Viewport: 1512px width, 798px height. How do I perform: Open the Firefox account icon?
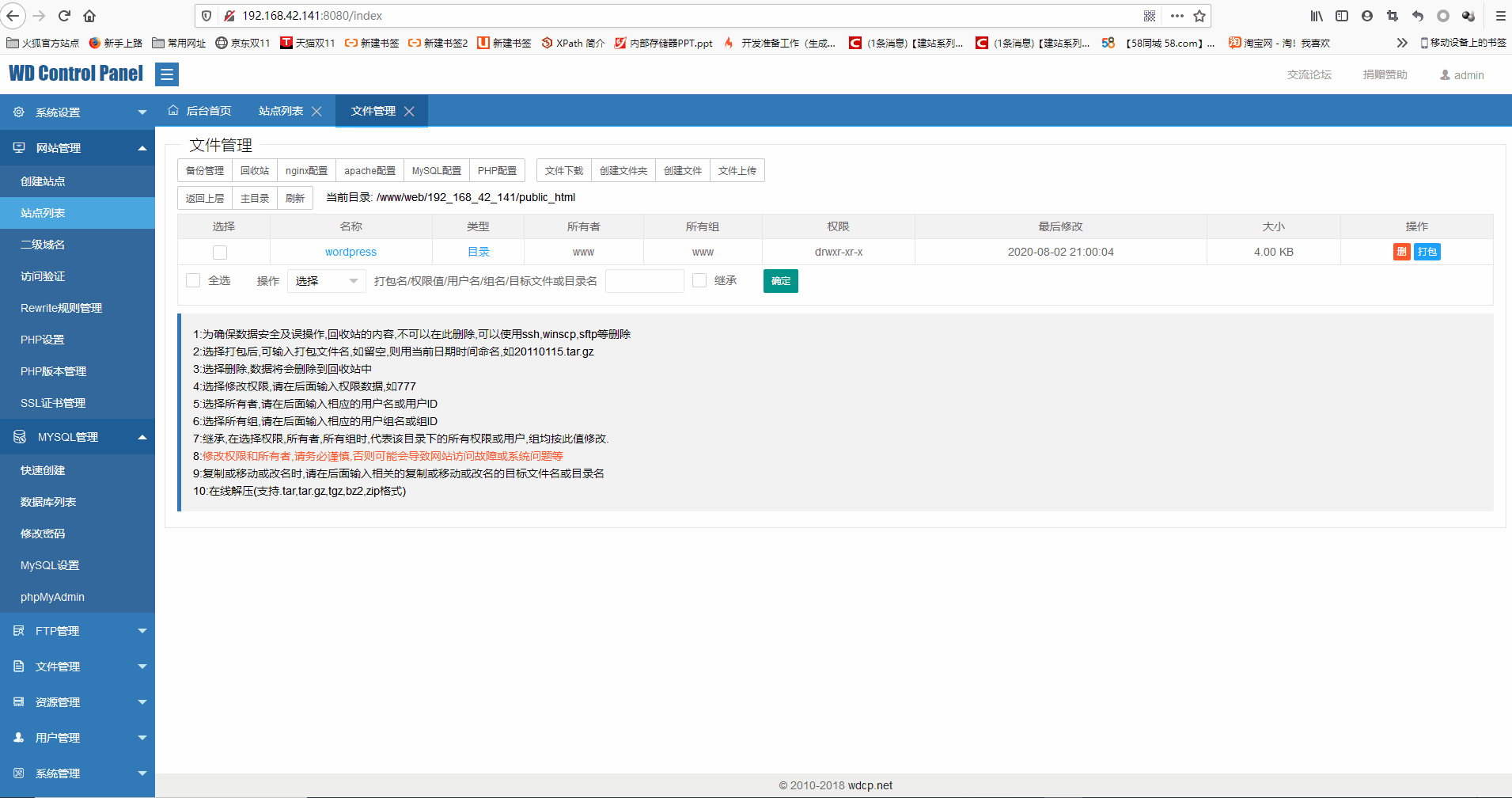tap(1367, 16)
